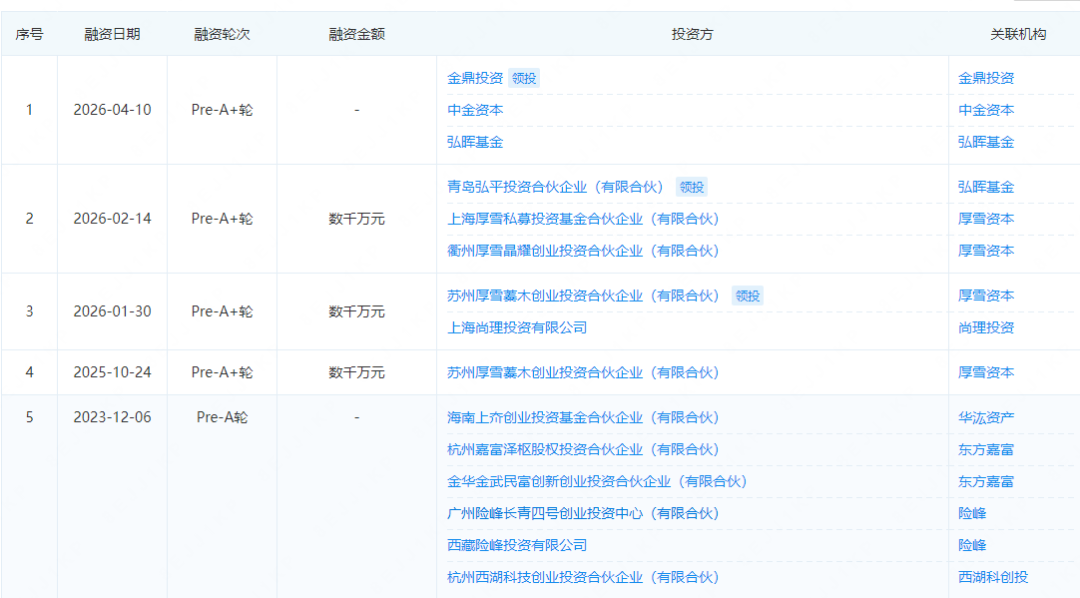Click 中金资本 in the 投资方 column
This screenshot has height=598, width=1080.
click(475, 110)
